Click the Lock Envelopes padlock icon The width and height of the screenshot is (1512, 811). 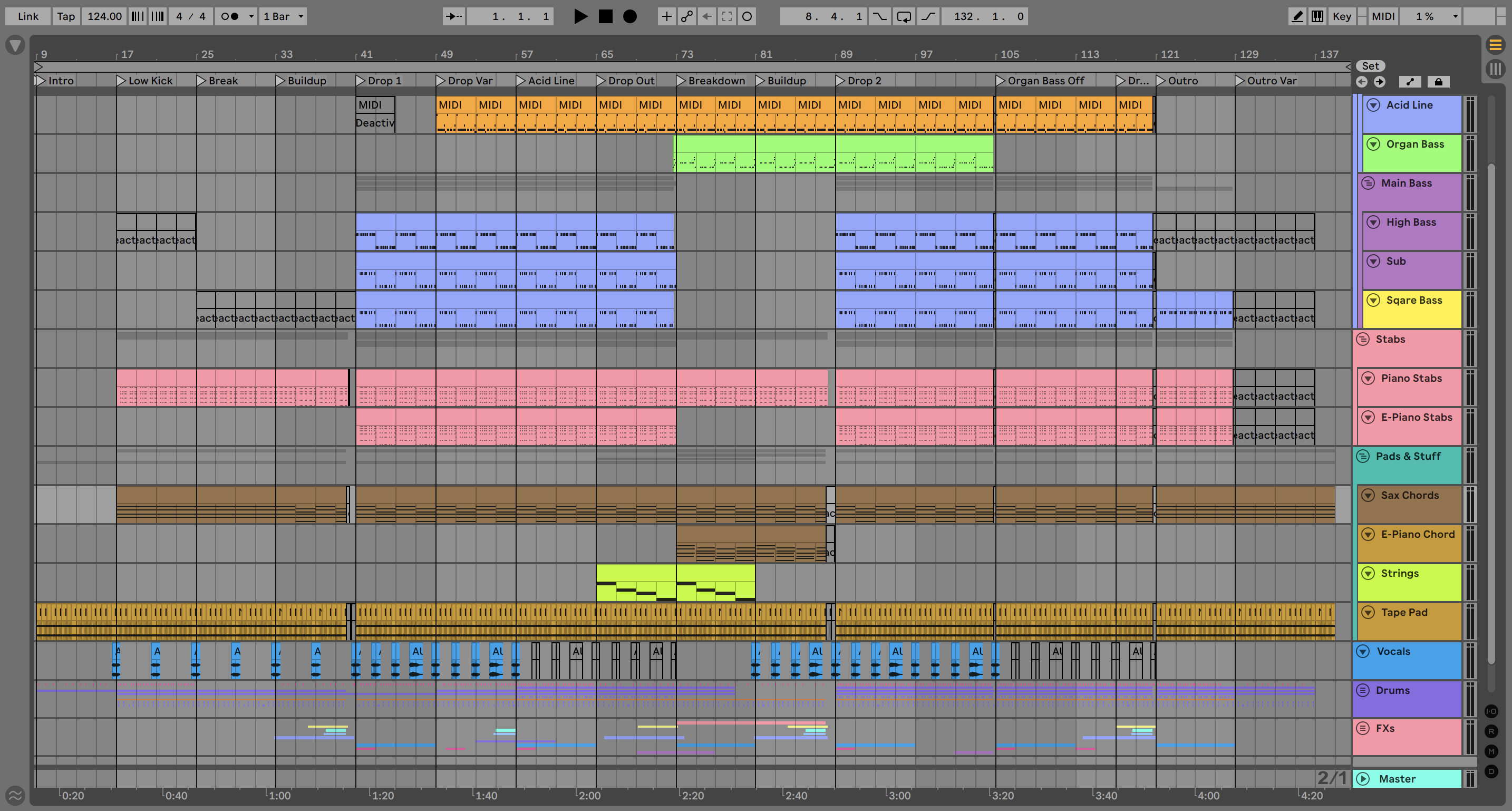click(x=1438, y=82)
